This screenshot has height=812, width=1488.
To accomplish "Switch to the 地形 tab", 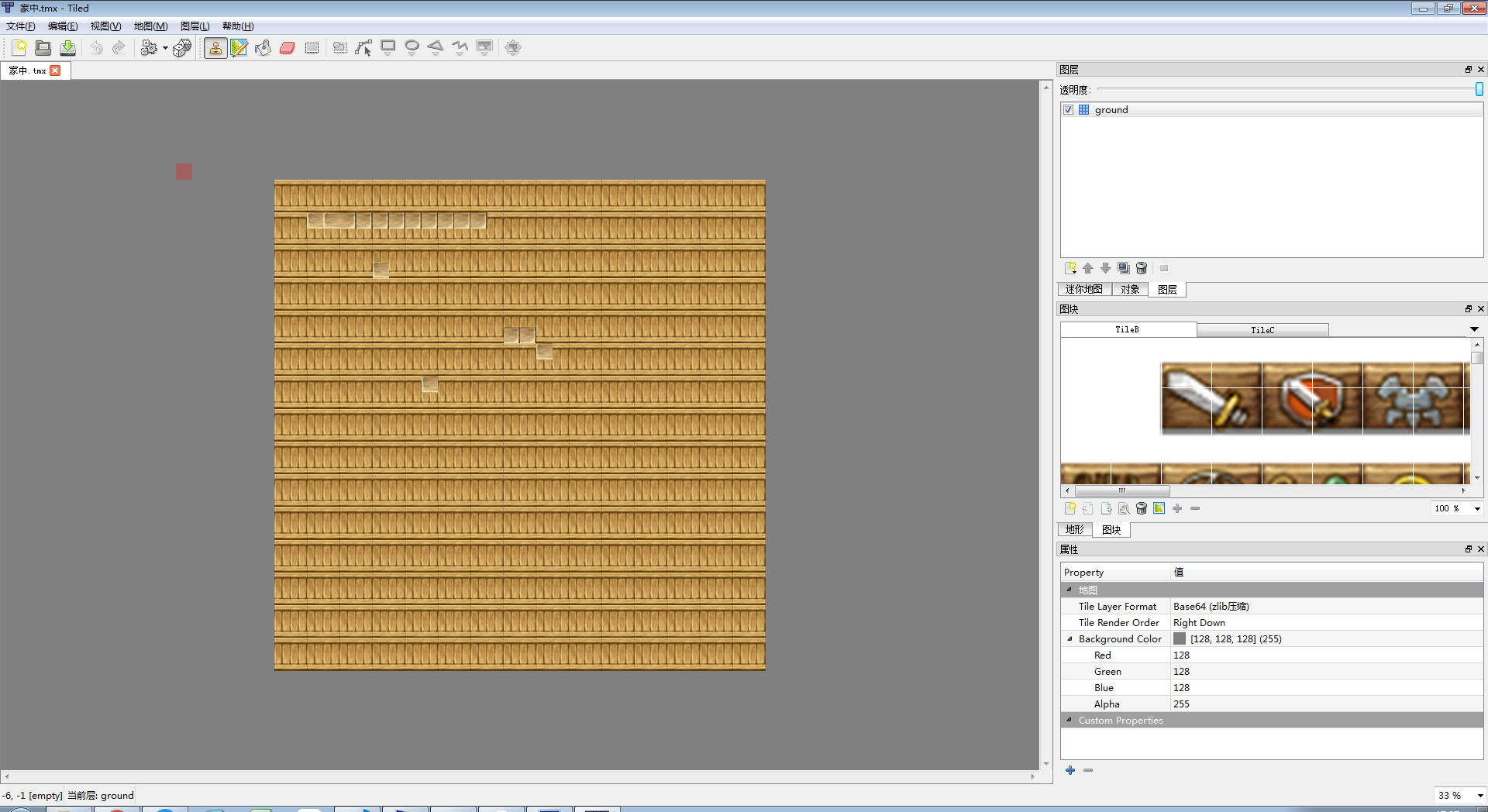I will [1075, 530].
